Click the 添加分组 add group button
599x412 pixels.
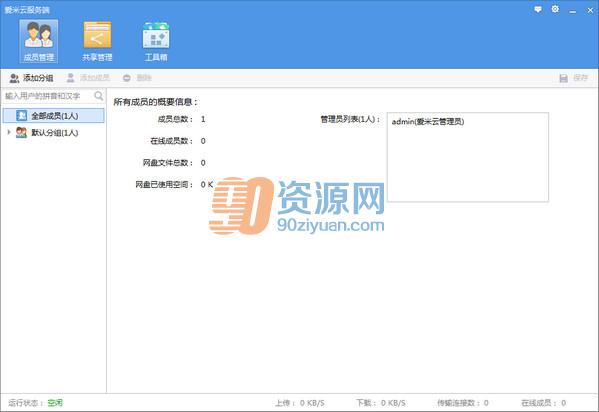pyautogui.click(x=31, y=78)
